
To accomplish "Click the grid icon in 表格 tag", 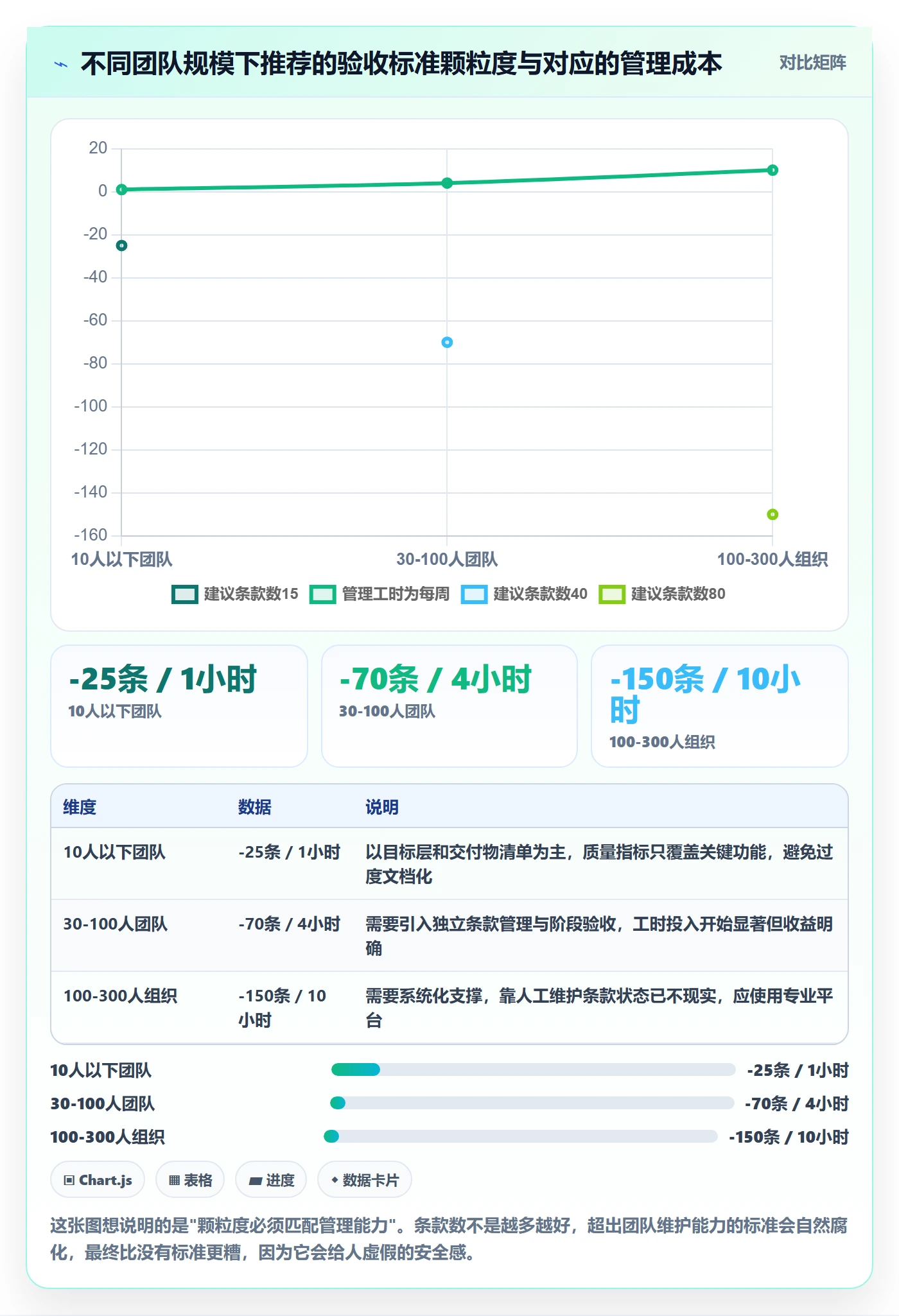I will click(174, 1180).
